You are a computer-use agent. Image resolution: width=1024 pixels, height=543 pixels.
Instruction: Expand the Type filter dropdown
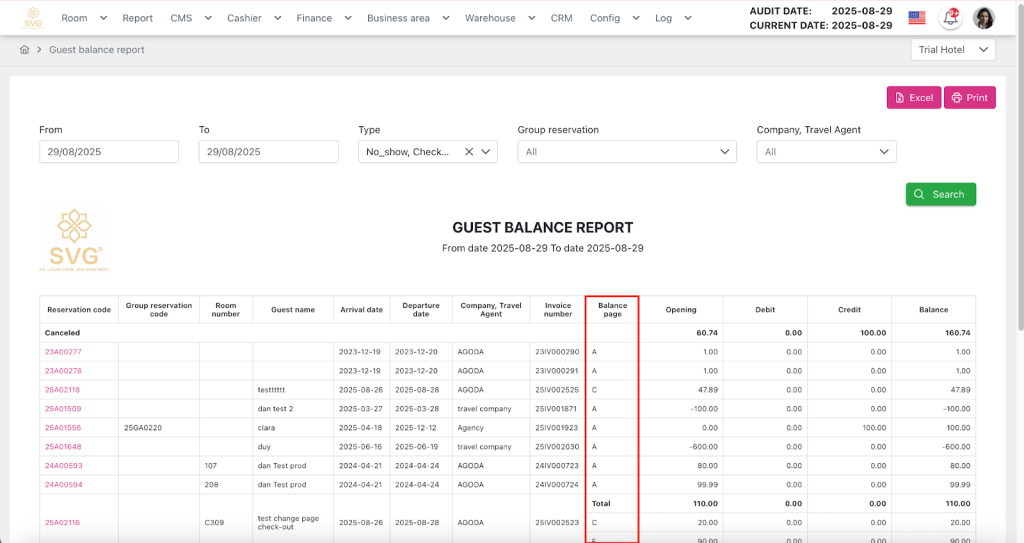pos(487,152)
